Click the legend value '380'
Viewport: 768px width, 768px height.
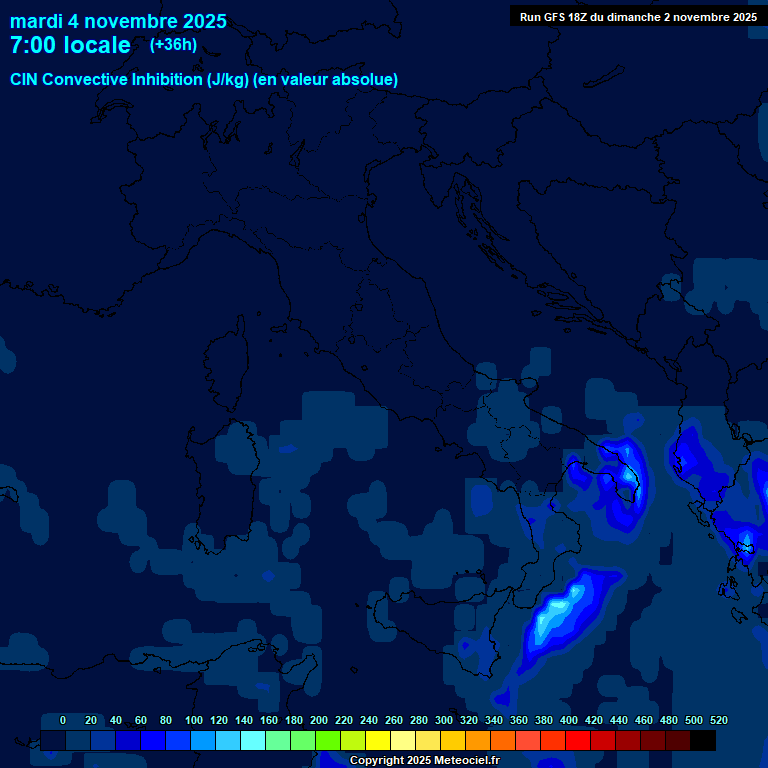point(544,720)
